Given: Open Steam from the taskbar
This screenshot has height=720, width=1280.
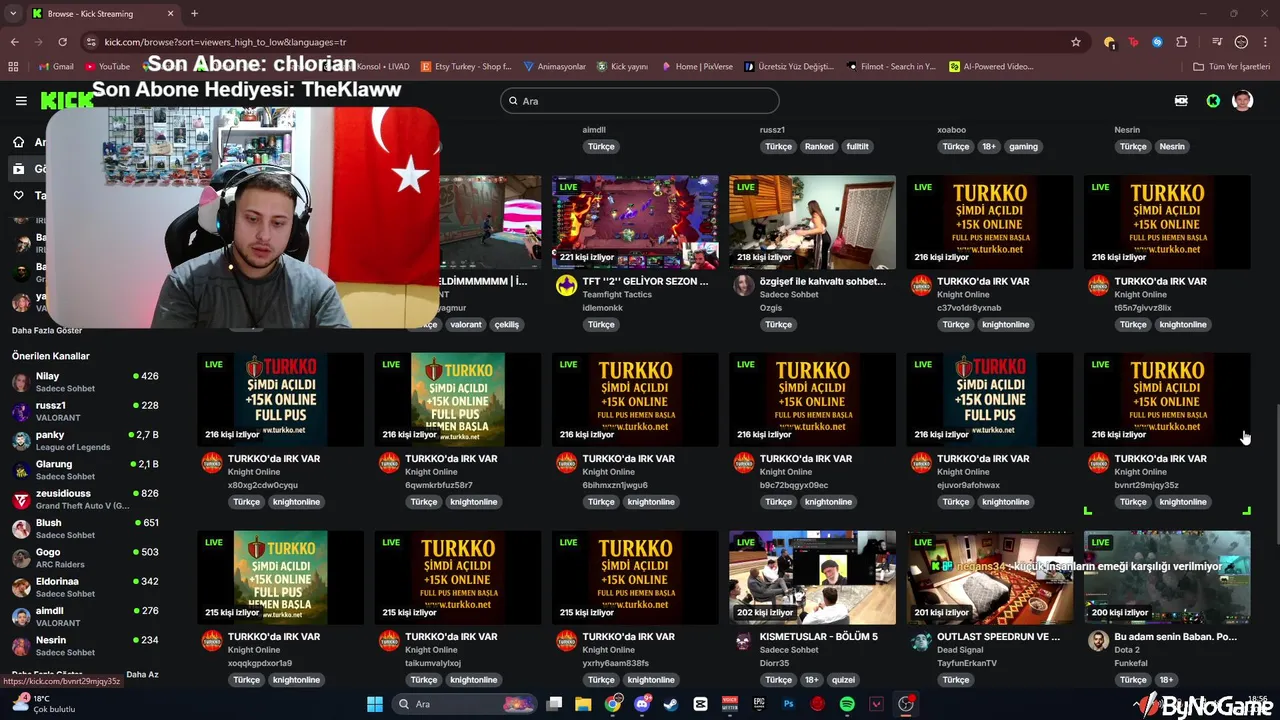Looking at the screenshot, I should pyautogui.click(x=671, y=704).
